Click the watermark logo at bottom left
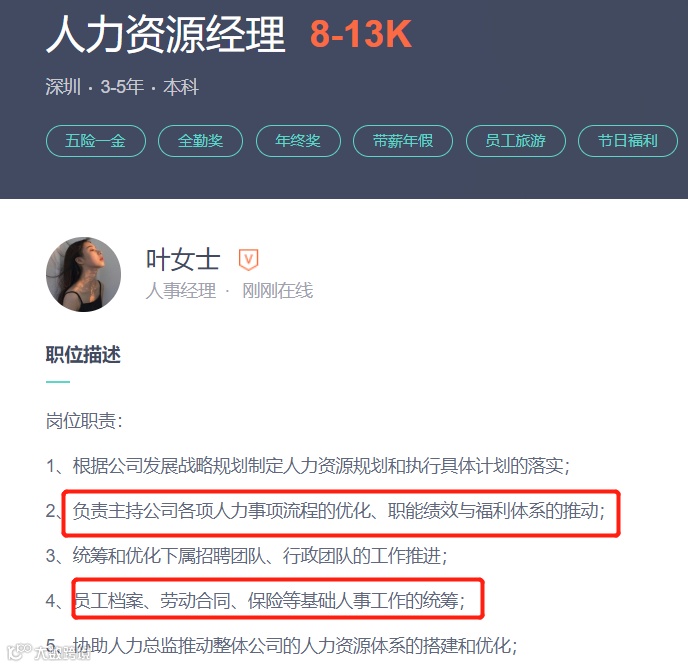 click(49, 652)
